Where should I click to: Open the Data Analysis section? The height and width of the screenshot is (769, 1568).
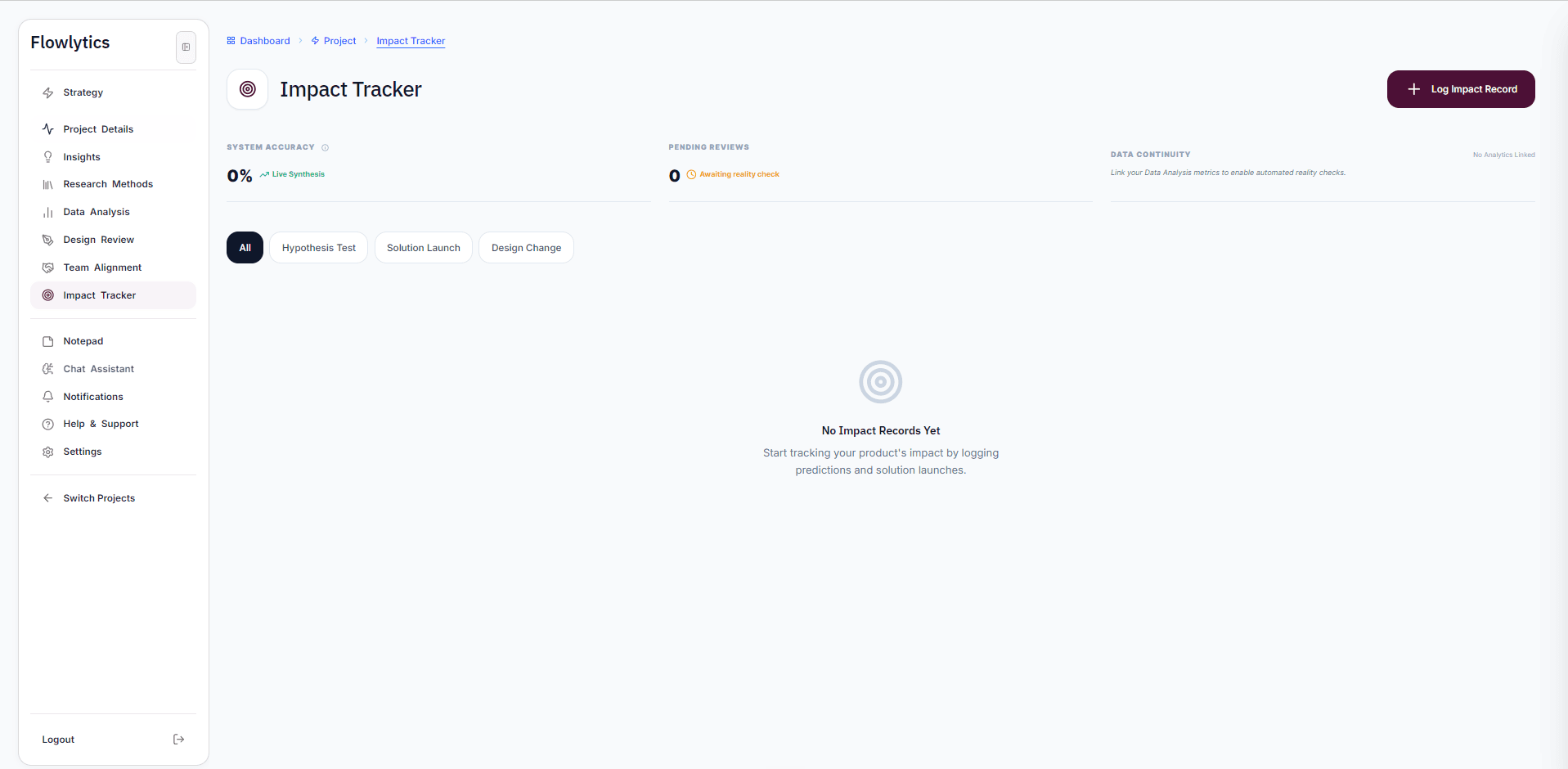point(113,212)
